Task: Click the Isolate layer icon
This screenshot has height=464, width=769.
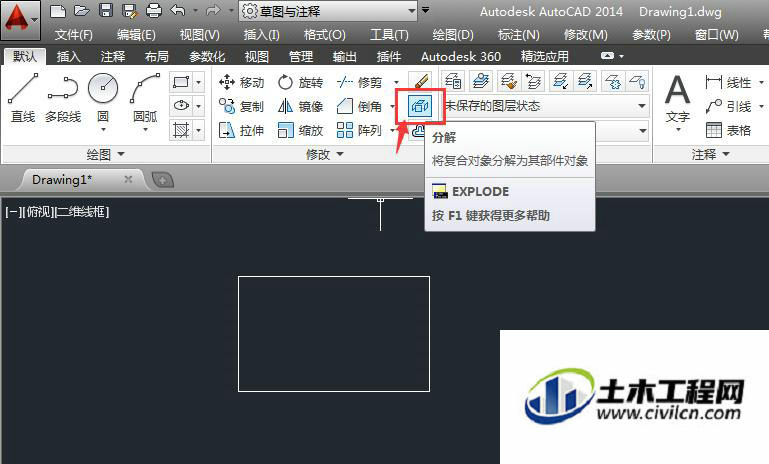Action: coord(560,81)
